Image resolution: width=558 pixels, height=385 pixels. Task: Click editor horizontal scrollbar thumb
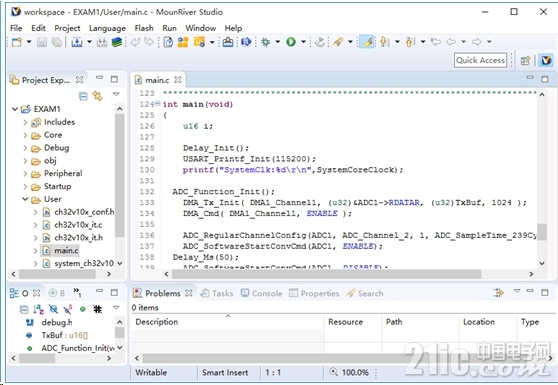click(326, 274)
